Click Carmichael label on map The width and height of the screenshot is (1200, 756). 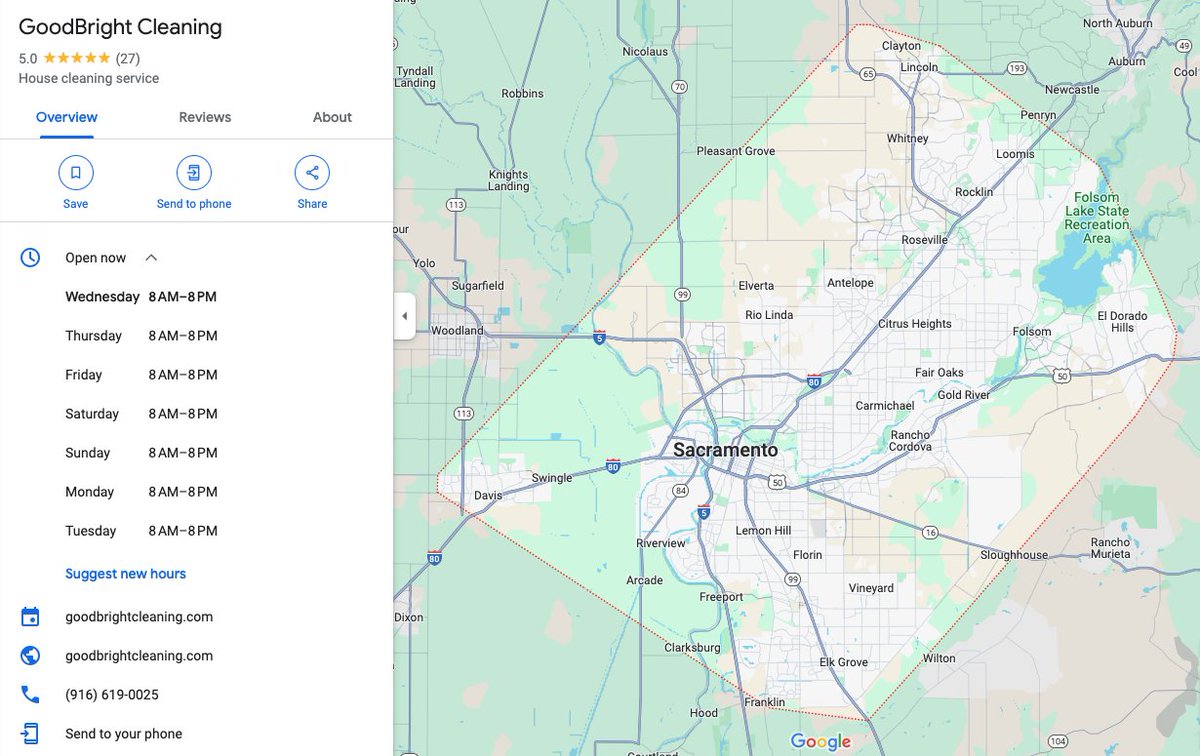(885, 406)
